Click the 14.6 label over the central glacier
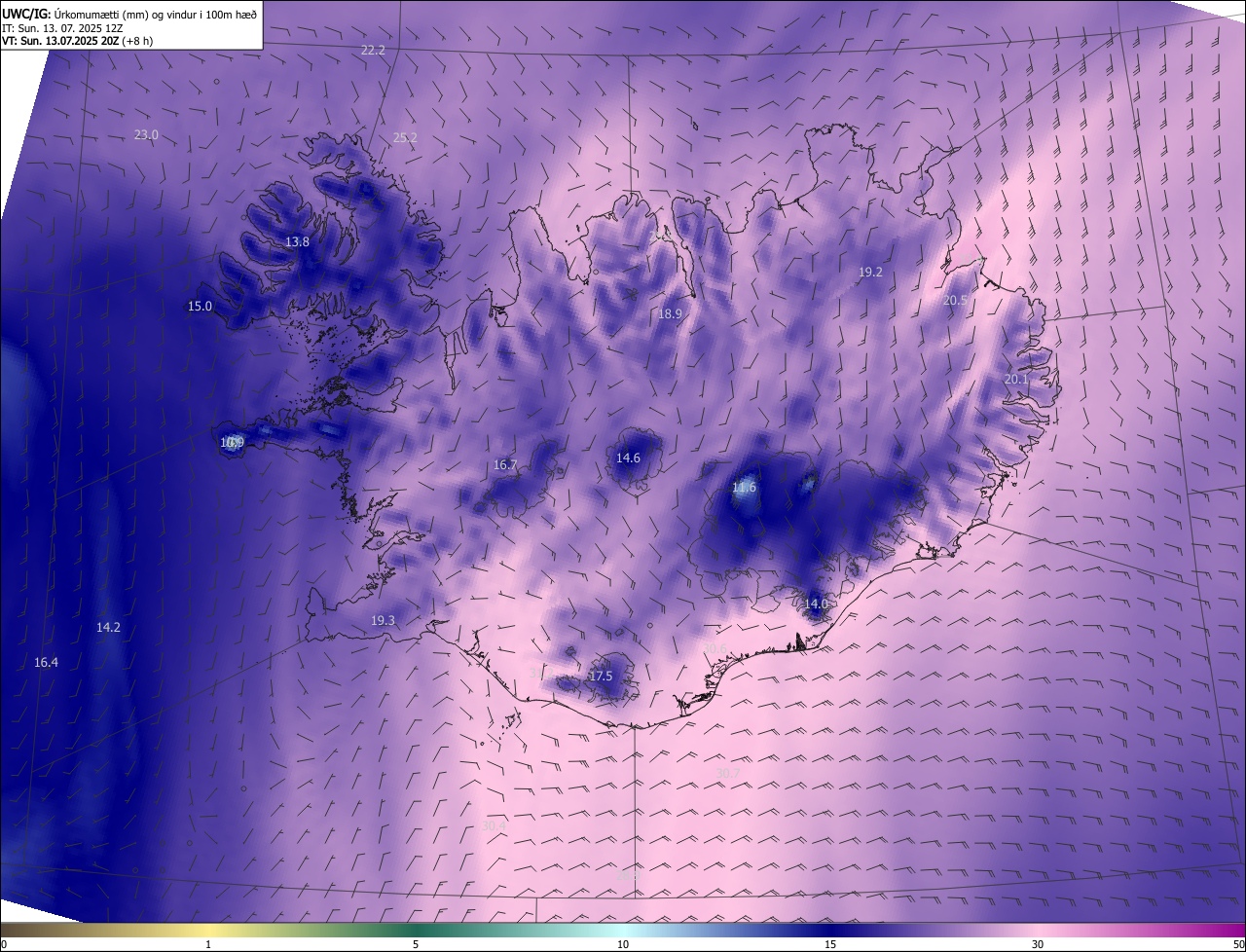 click(629, 458)
